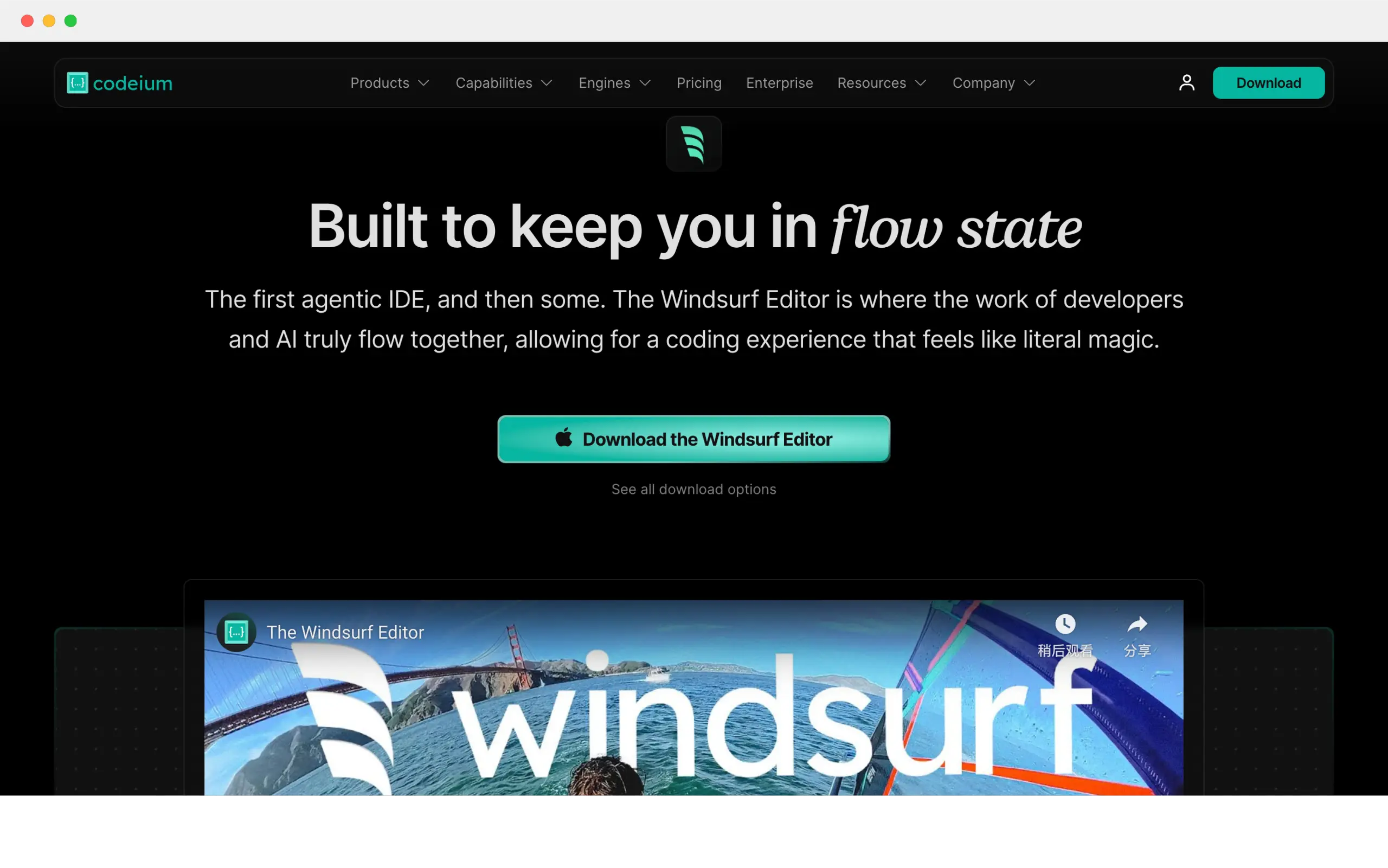This screenshot has height=868, width=1388.
Task: Click the Capabilities dropdown arrow
Action: [548, 82]
